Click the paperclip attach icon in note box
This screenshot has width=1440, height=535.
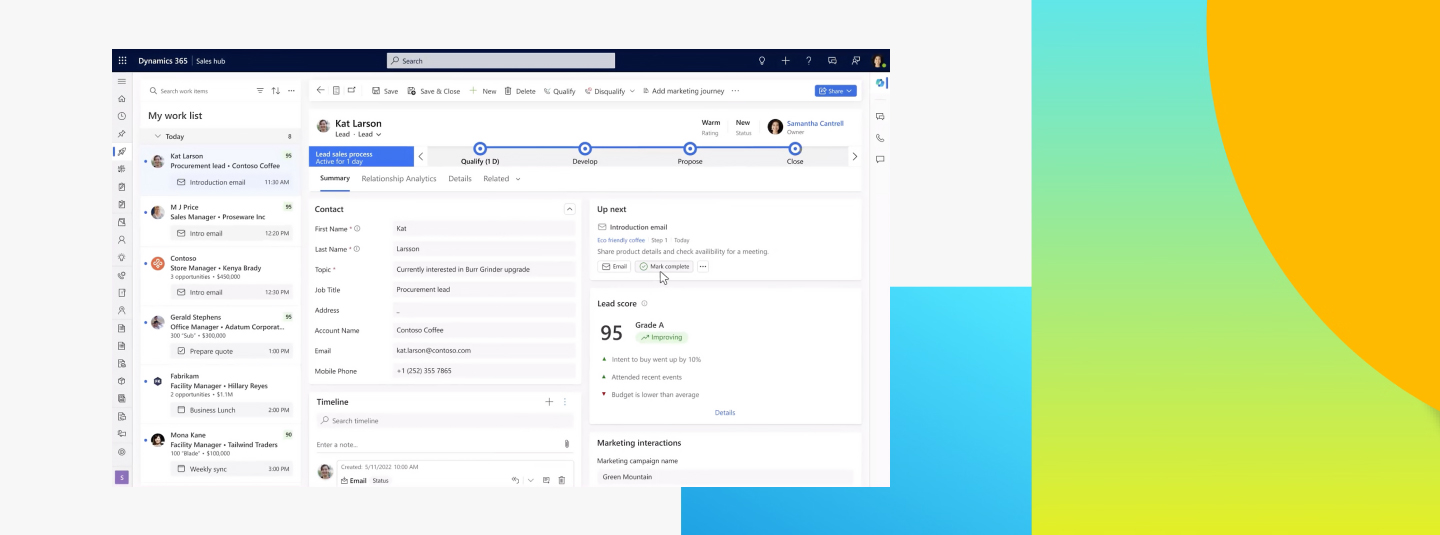click(567, 444)
